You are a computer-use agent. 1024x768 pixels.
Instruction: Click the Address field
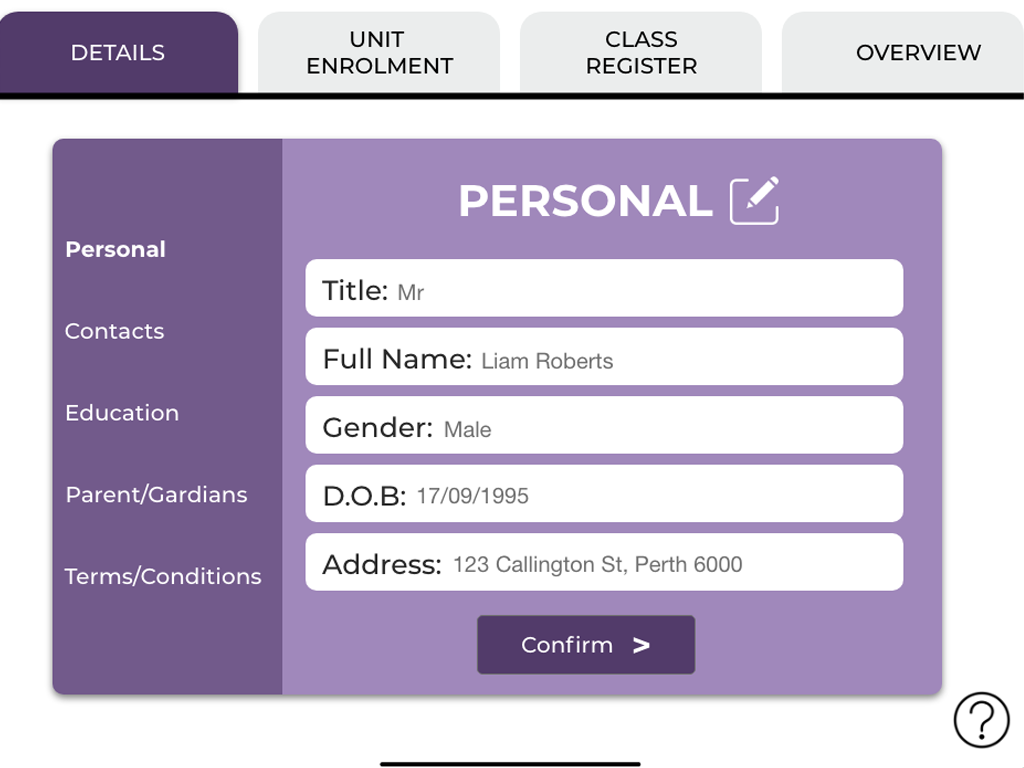[604, 562]
